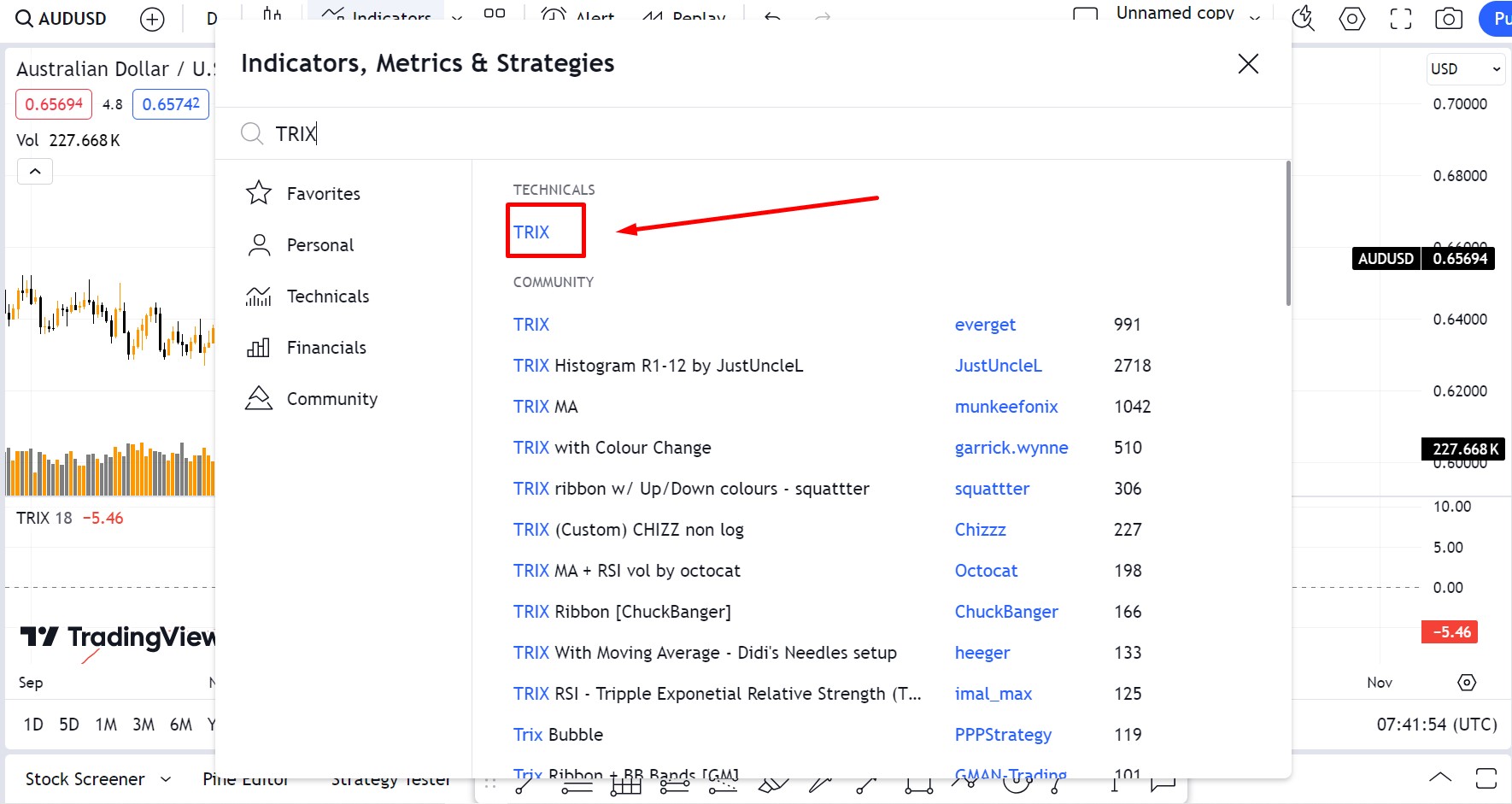Set chart range to 5D

pos(69,725)
